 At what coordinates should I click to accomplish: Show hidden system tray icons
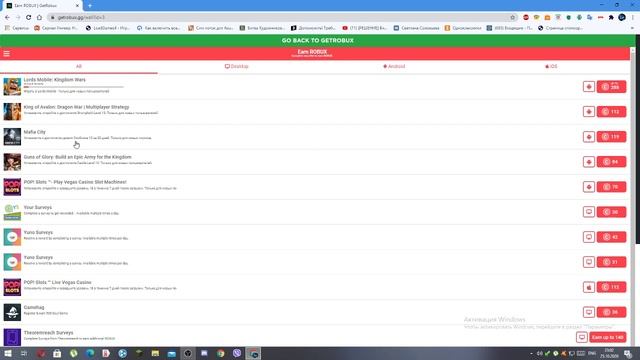(531, 353)
